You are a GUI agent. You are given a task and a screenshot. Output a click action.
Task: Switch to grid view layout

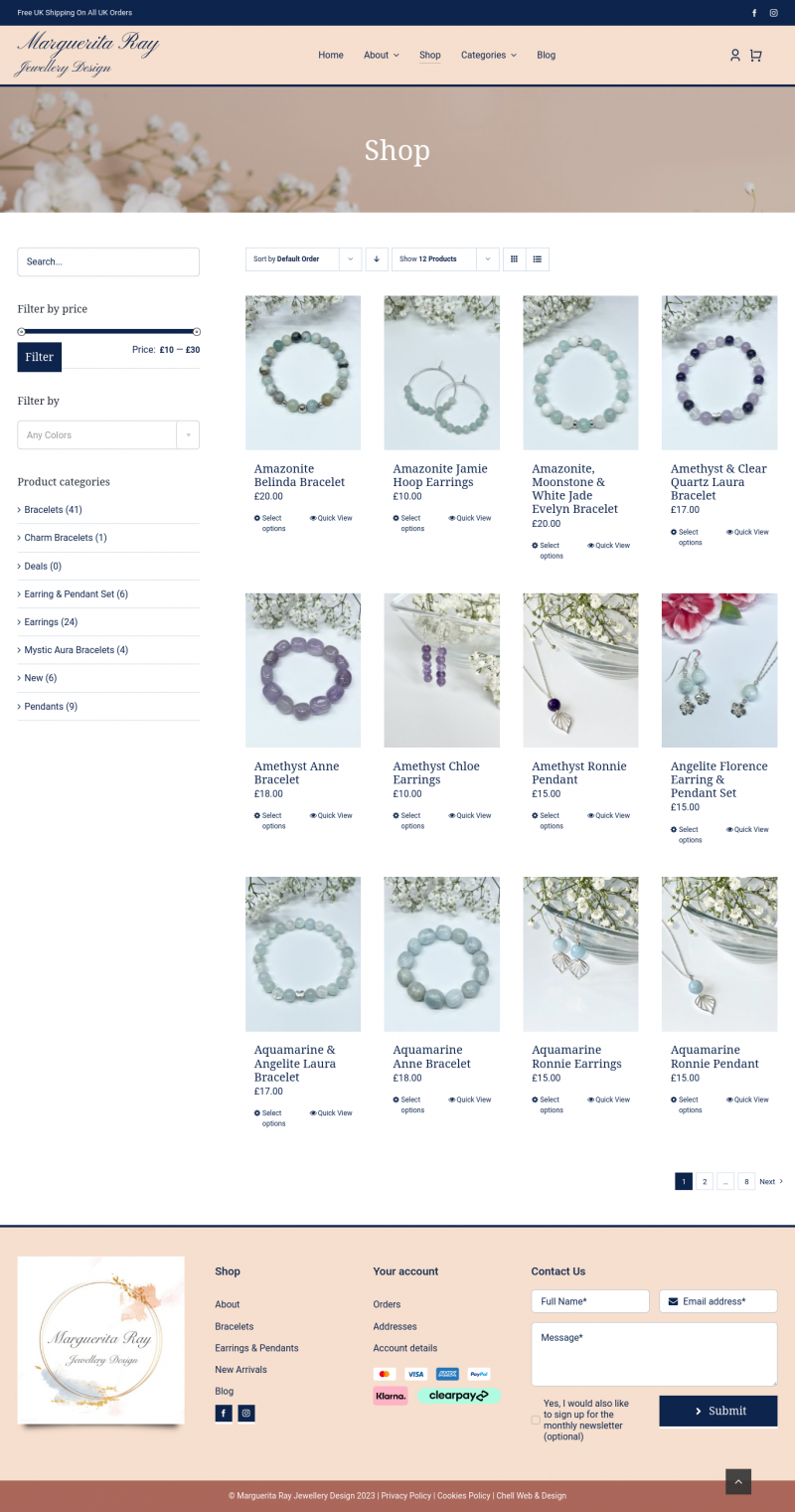(x=514, y=259)
